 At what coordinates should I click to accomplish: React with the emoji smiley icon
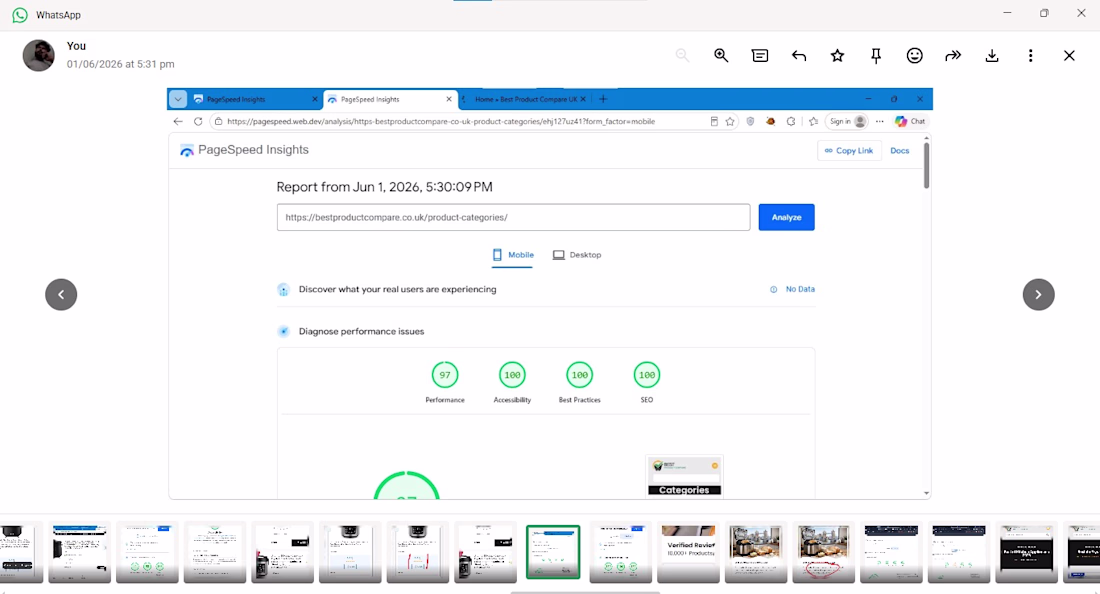(914, 55)
